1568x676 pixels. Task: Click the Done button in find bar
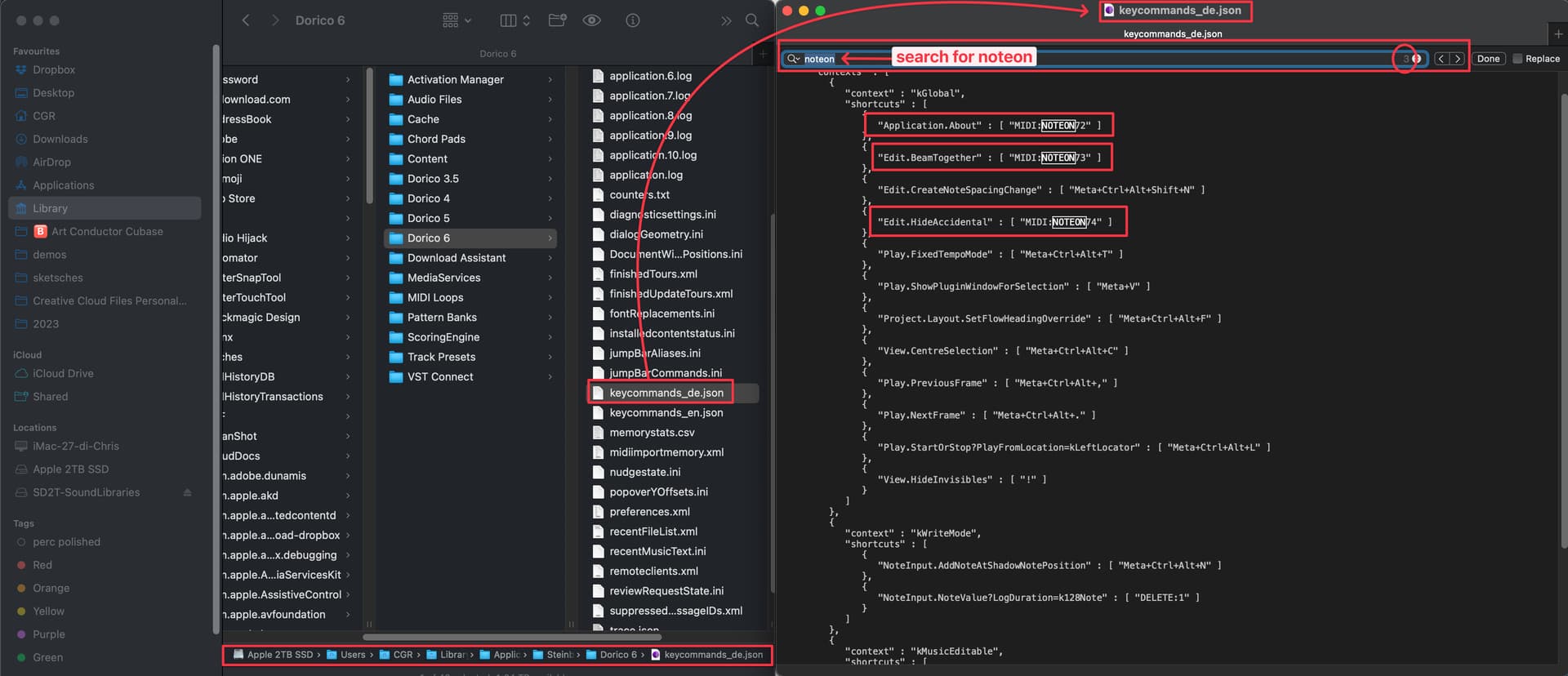[1488, 59]
